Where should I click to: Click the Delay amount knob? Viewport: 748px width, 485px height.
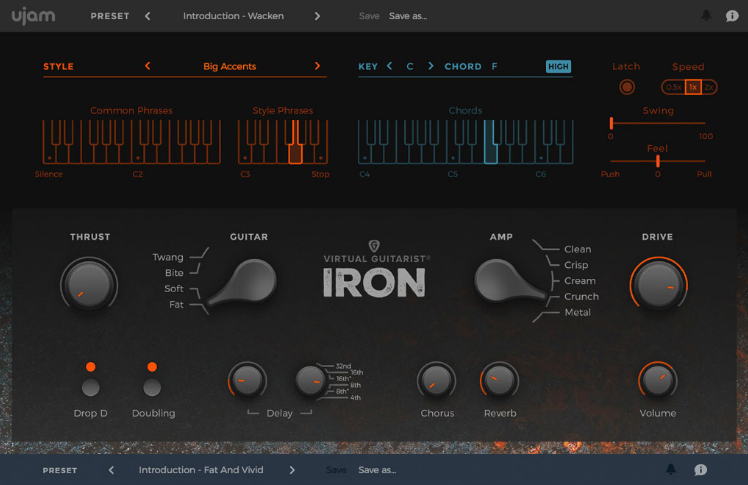click(247, 381)
